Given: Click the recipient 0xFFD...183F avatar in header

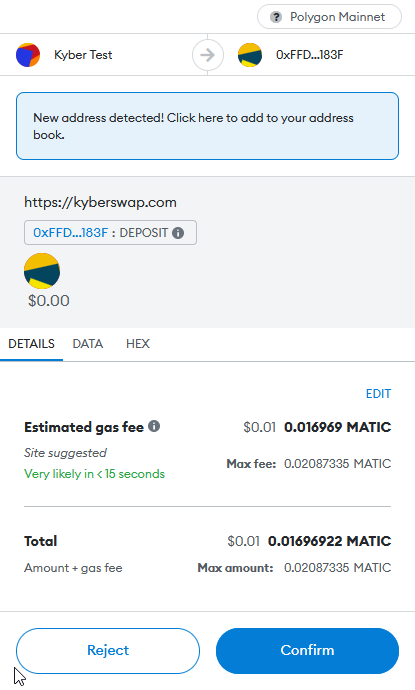Looking at the screenshot, I should pyautogui.click(x=250, y=55).
